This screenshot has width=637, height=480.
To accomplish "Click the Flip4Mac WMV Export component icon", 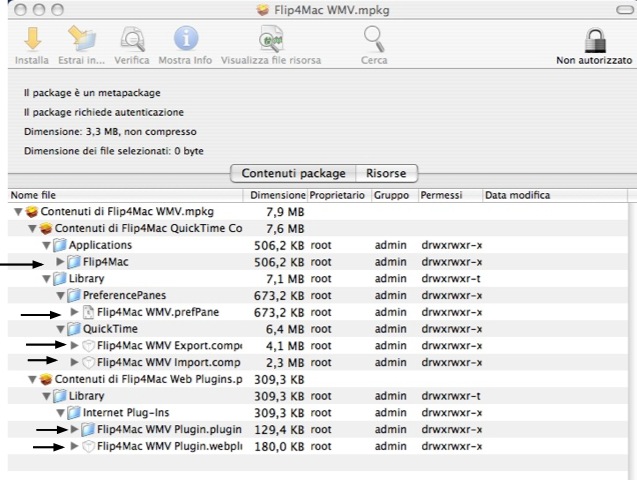I will [x=88, y=346].
